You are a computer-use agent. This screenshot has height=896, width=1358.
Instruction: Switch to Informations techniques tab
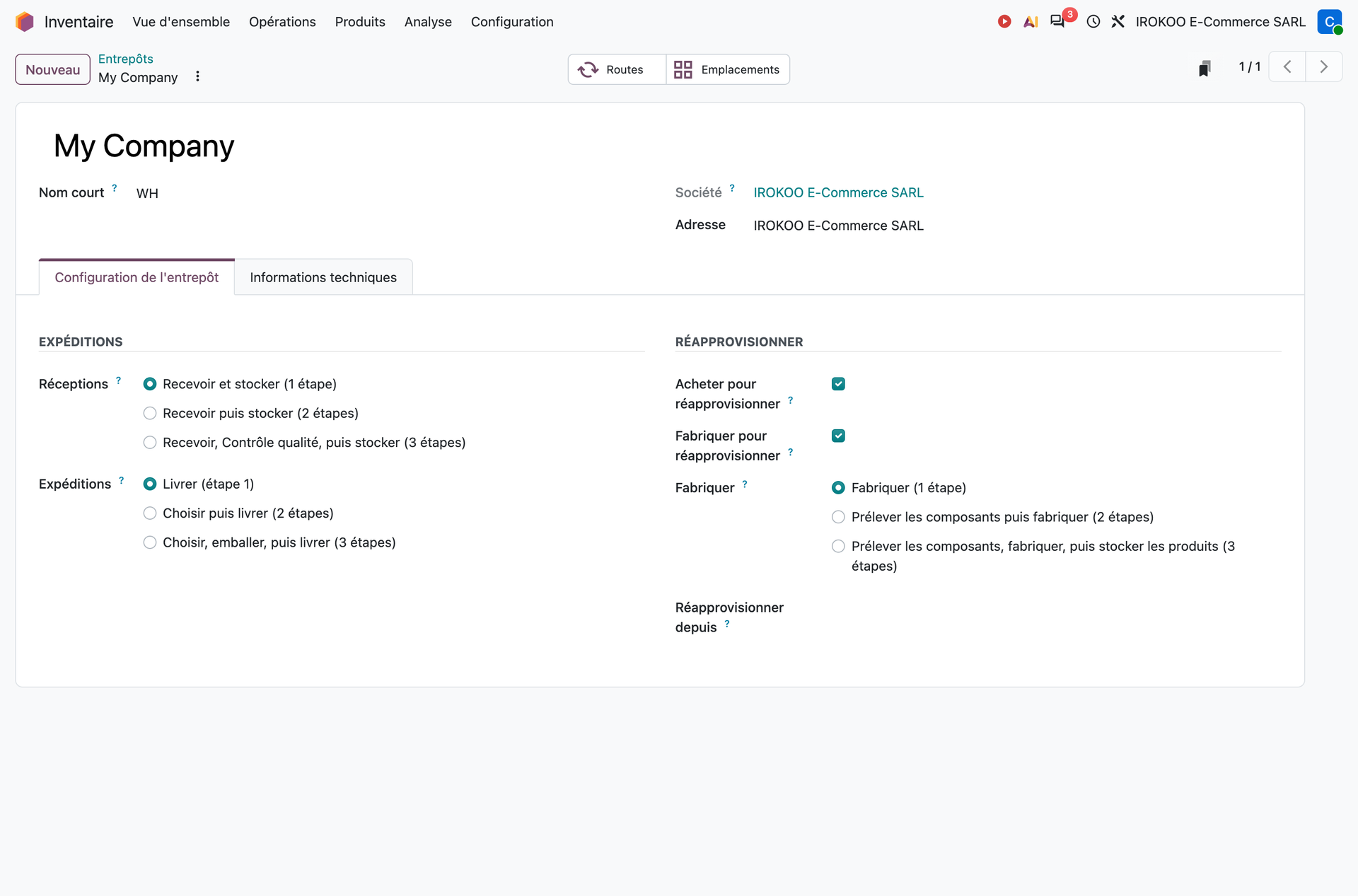click(323, 277)
